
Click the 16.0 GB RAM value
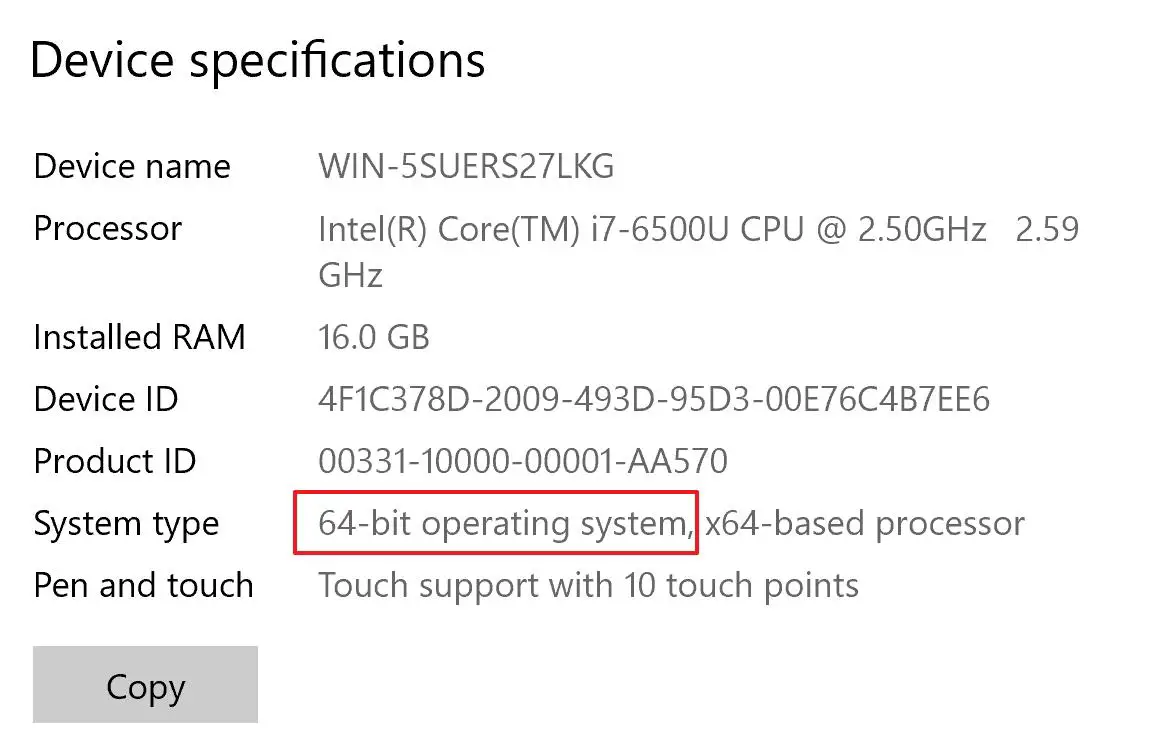[x=373, y=337]
